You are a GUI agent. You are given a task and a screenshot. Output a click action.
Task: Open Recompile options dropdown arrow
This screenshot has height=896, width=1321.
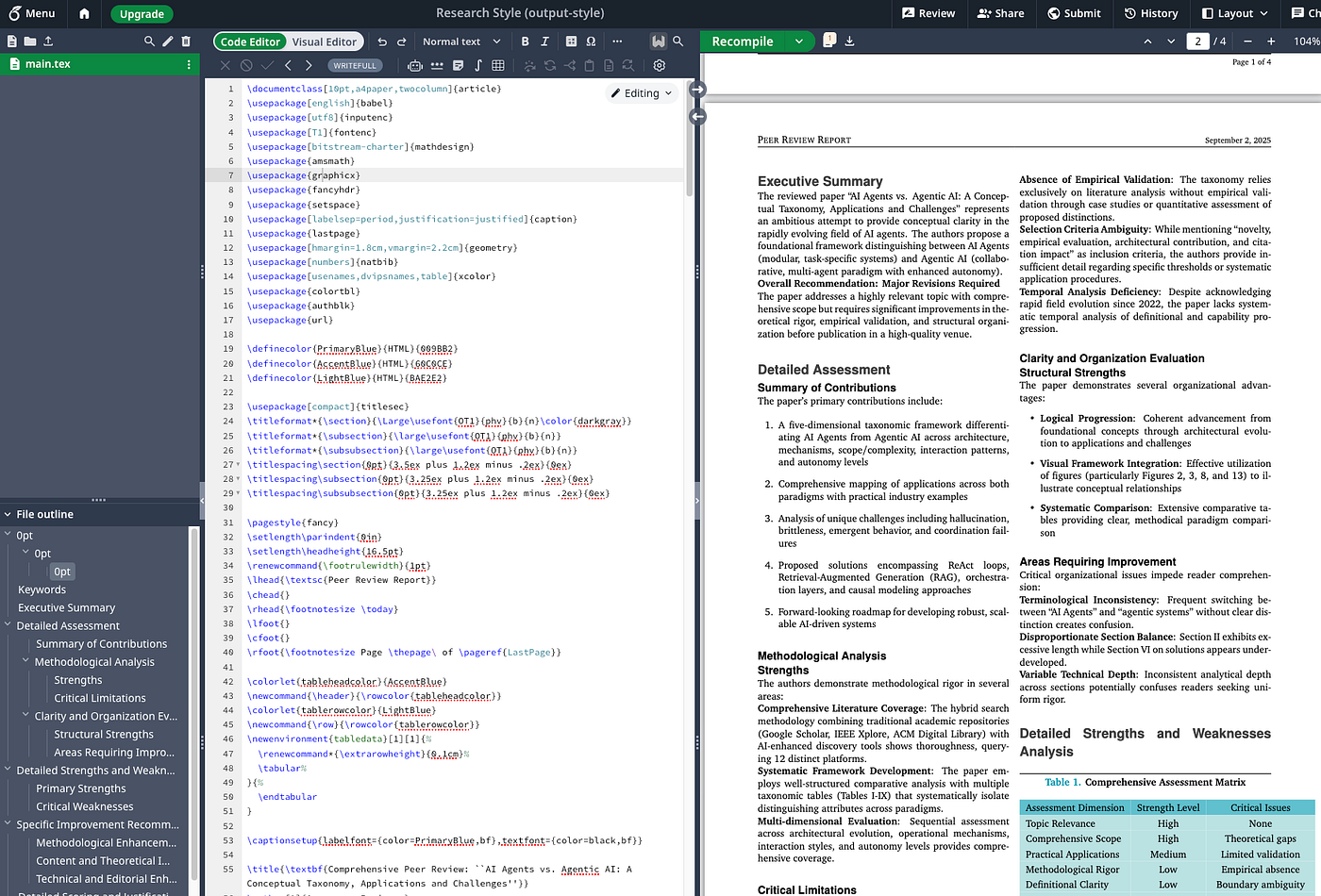tap(799, 41)
